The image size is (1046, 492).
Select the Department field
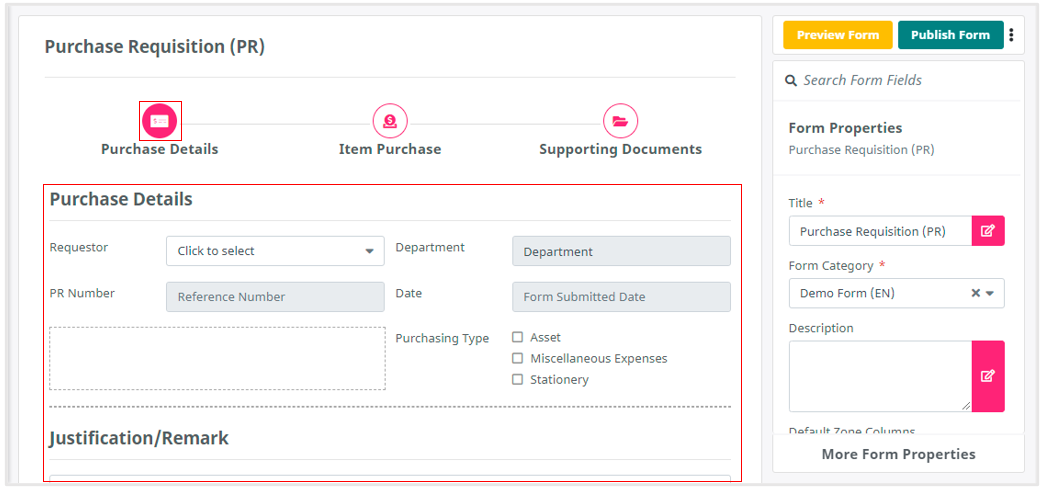(x=621, y=251)
